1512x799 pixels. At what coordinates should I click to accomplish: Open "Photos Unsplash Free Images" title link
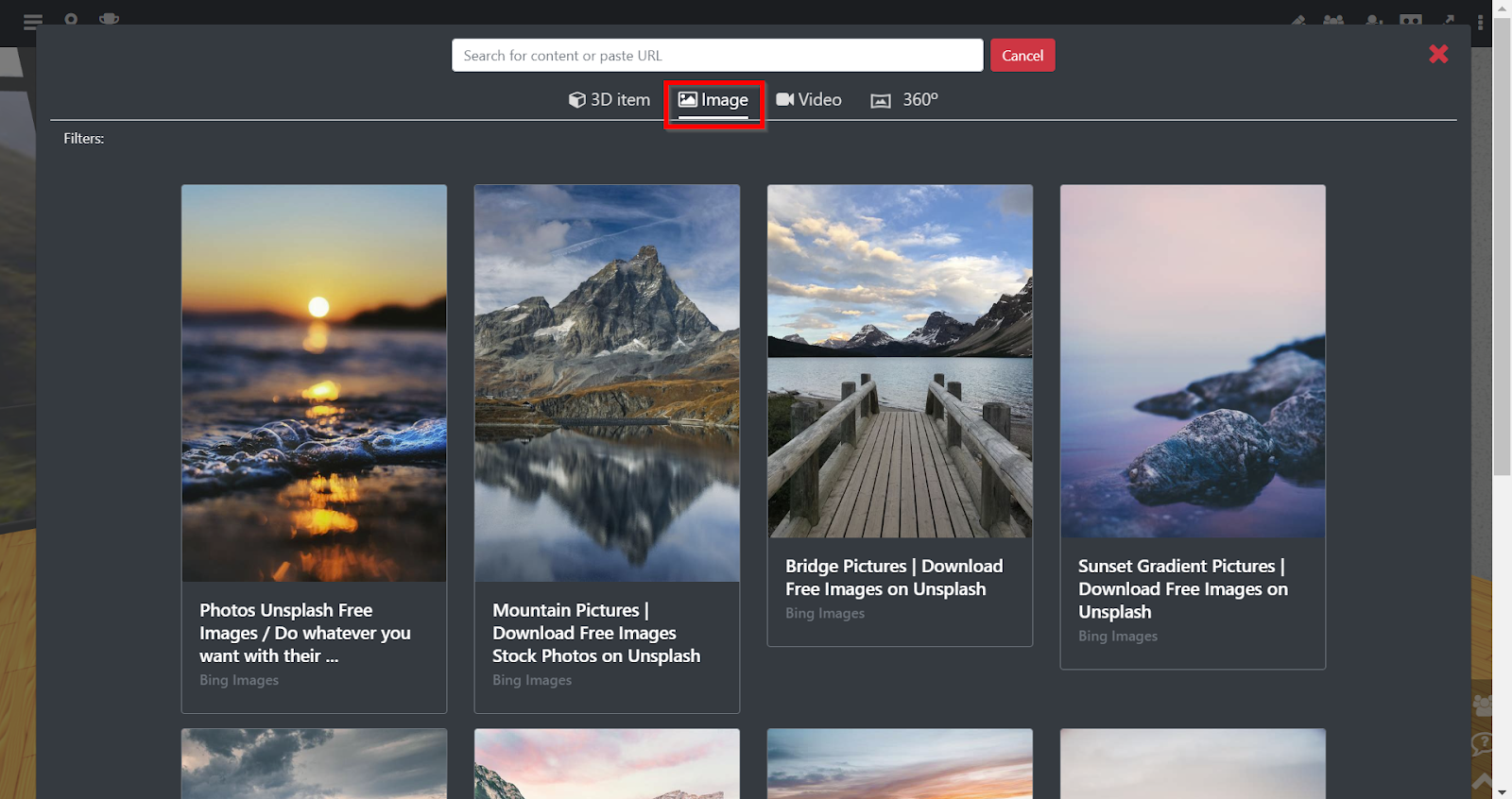pos(305,633)
